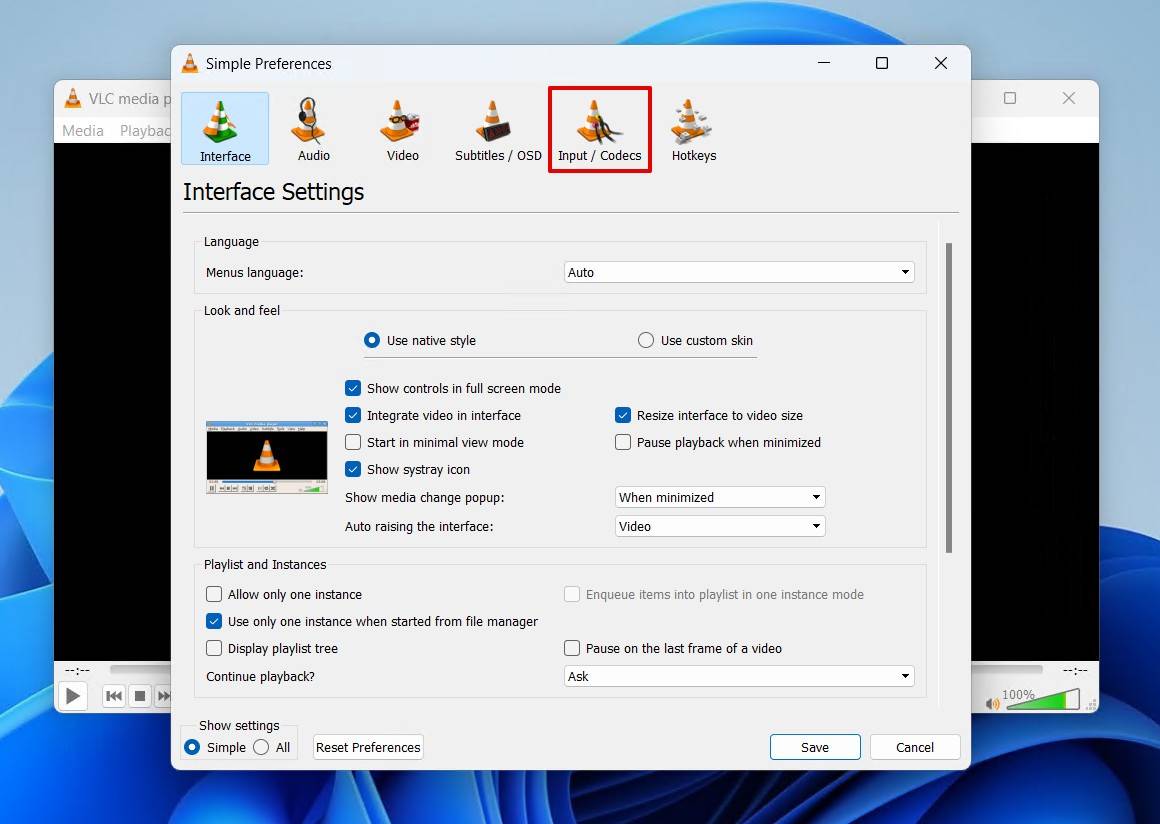Click the Reset Preferences button
This screenshot has width=1160, height=824.
point(368,747)
